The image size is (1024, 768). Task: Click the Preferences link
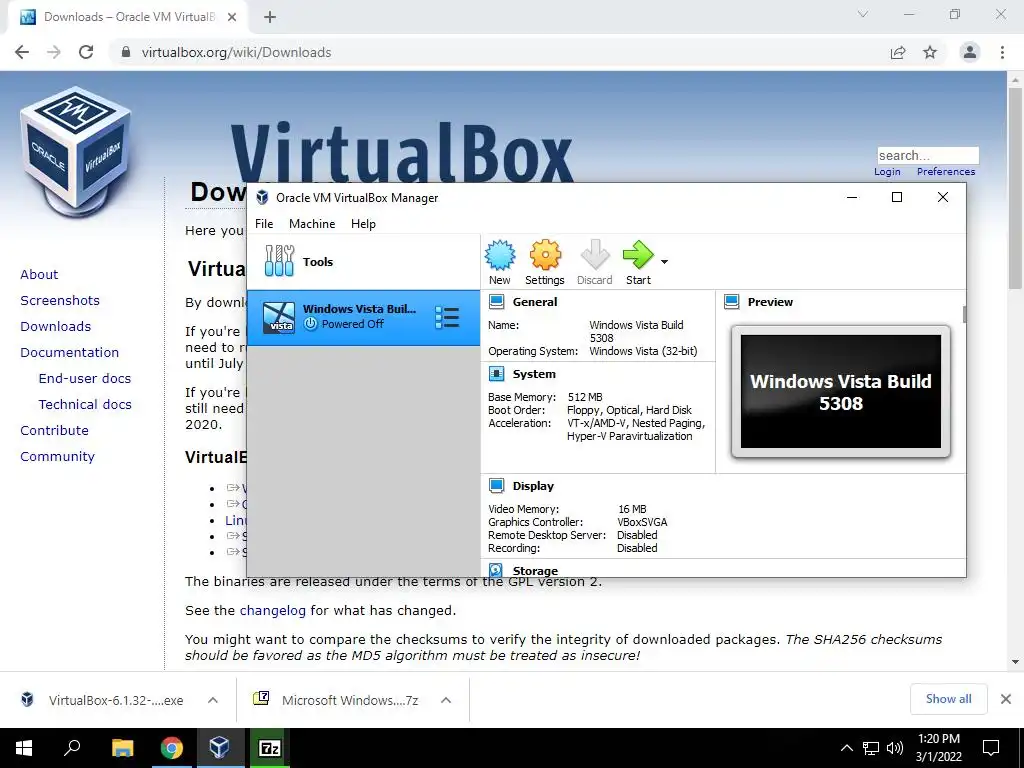[946, 172]
